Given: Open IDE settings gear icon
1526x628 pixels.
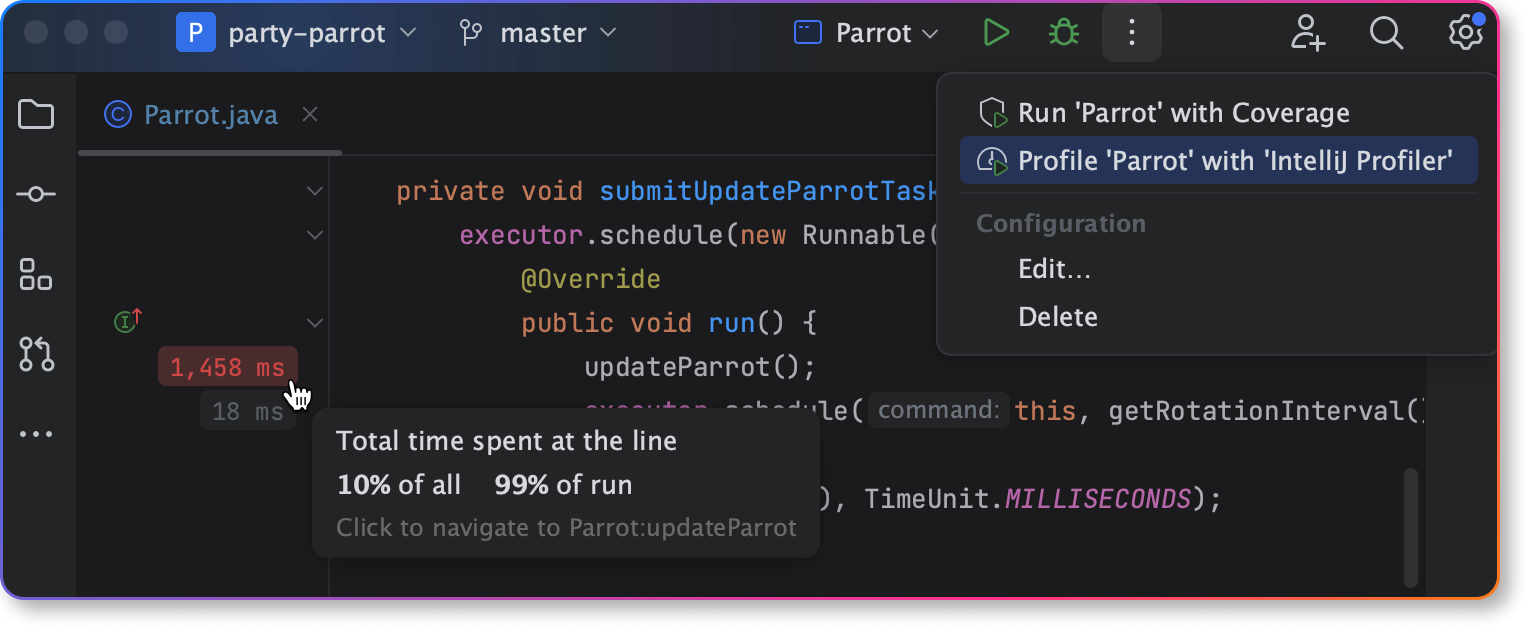Looking at the screenshot, I should click(x=1465, y=33).
